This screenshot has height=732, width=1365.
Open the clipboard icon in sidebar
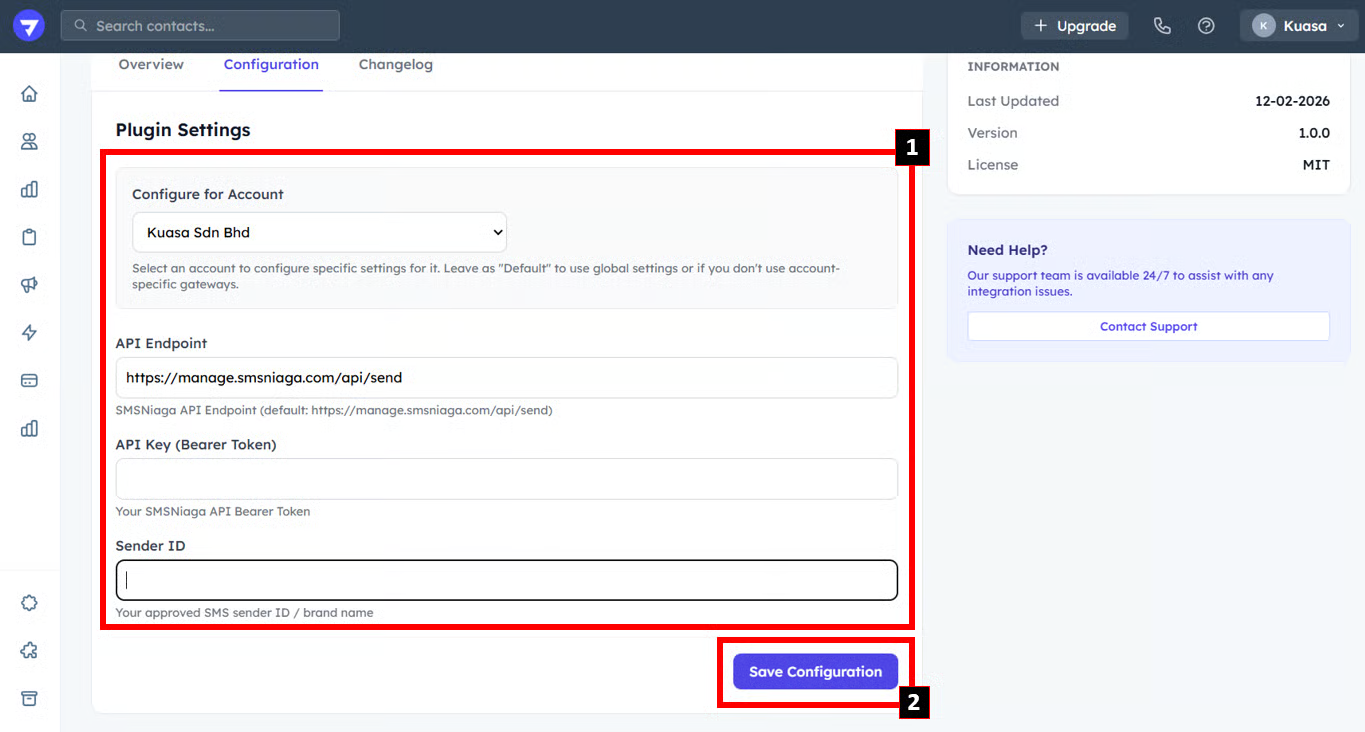point(29,237)
